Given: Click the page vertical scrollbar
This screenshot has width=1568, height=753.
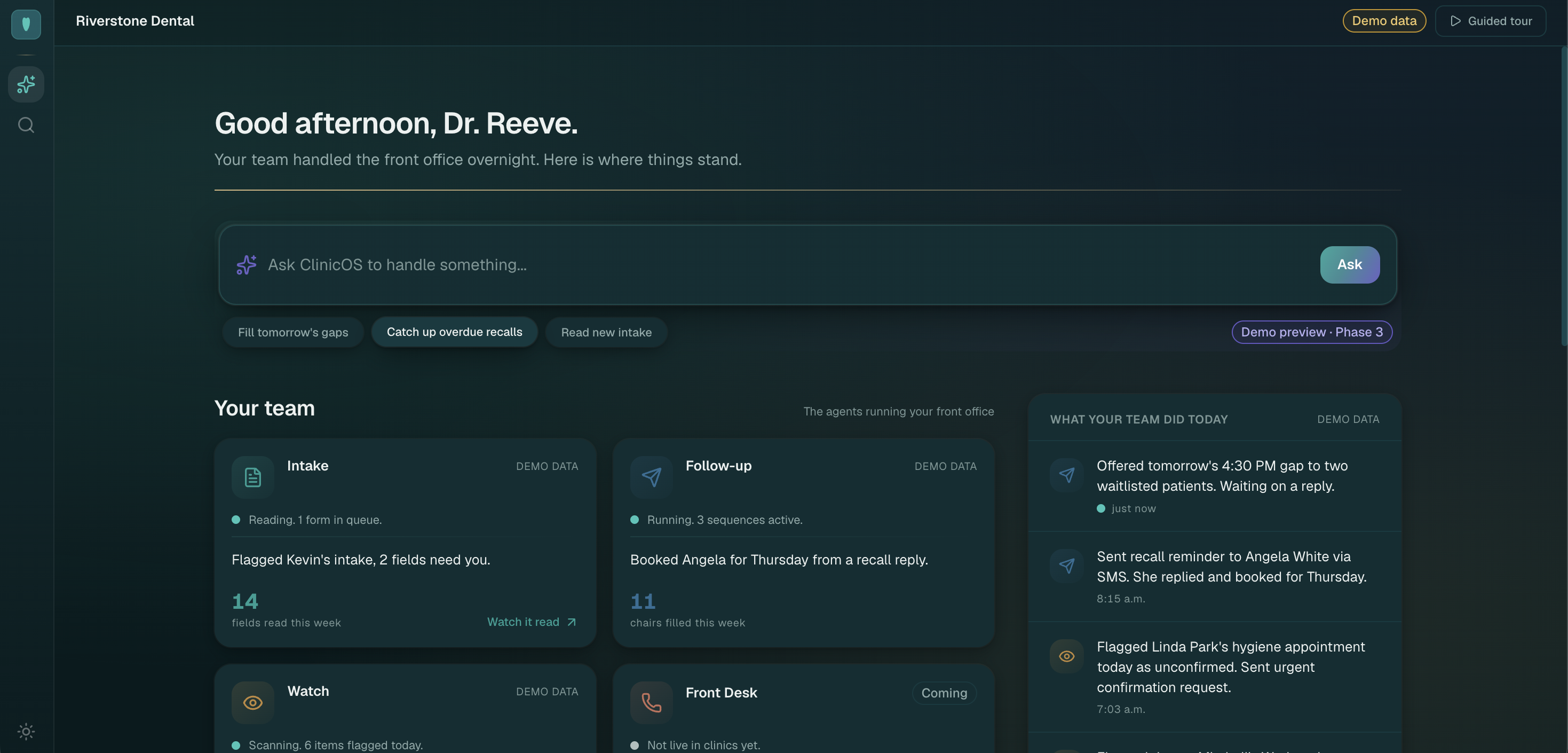Looking at the screenshot, I should [1564, 196].
